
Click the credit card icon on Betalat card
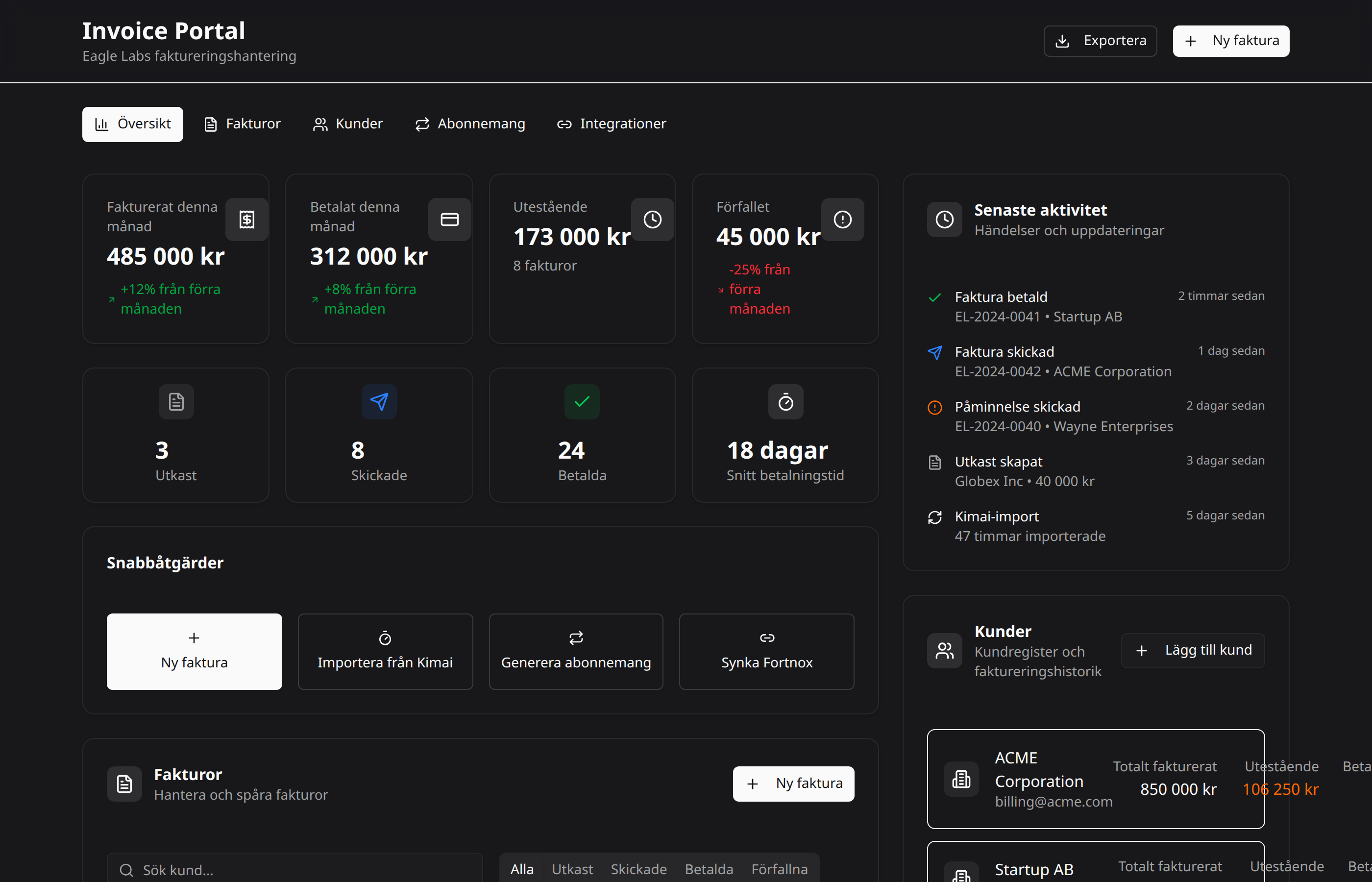449,220
